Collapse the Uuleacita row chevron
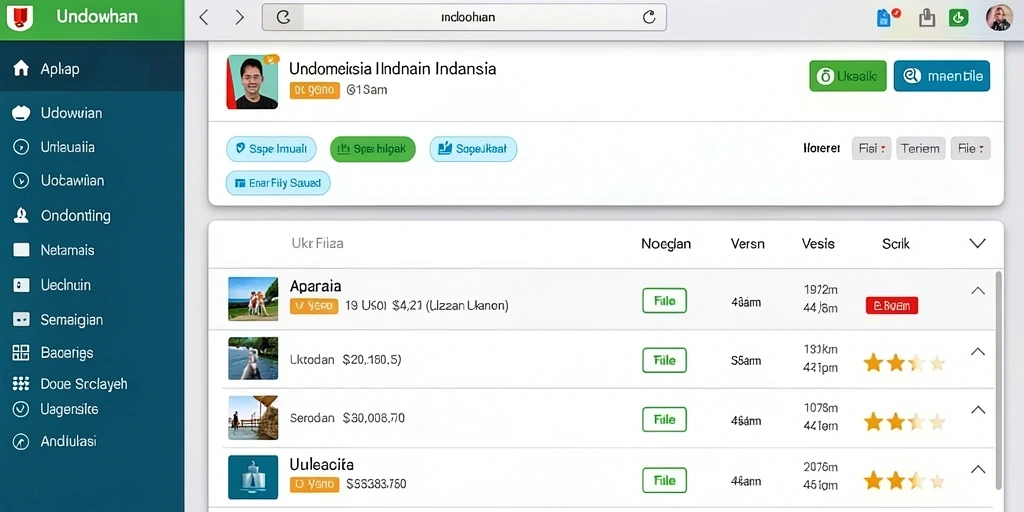 pyautogui.click(x=978, y=469)
